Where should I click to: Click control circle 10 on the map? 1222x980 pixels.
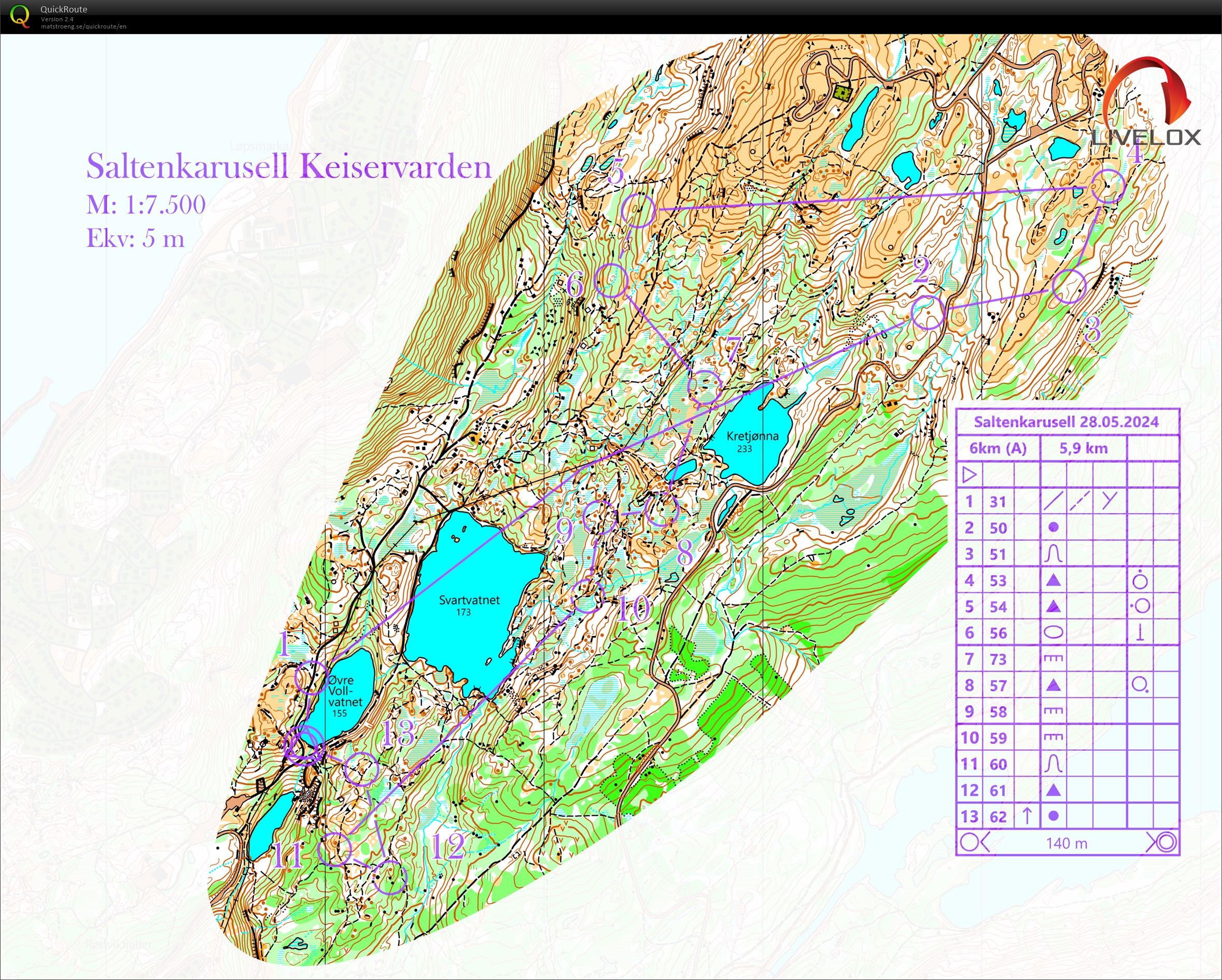click(x=587, y=596)
